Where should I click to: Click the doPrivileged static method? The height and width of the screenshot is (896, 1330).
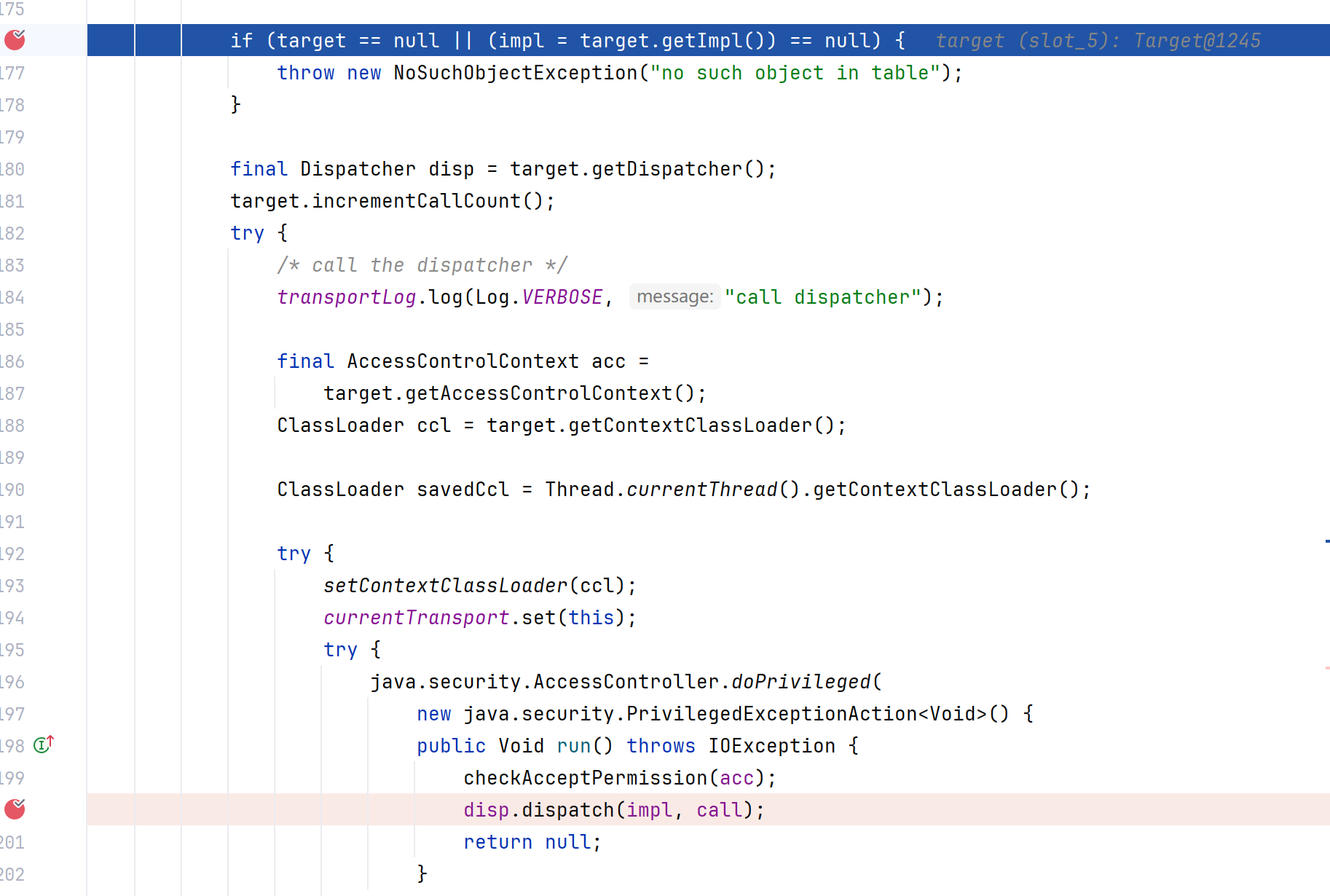click(800, 682)
